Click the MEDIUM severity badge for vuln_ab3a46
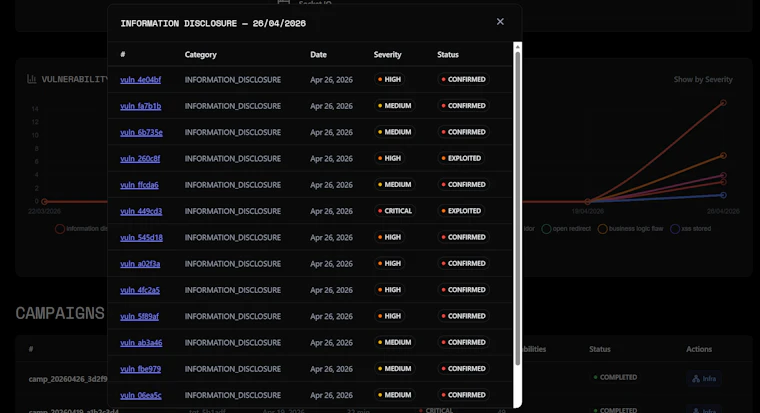Screen dimensions: 760x413 pos(395,342)
